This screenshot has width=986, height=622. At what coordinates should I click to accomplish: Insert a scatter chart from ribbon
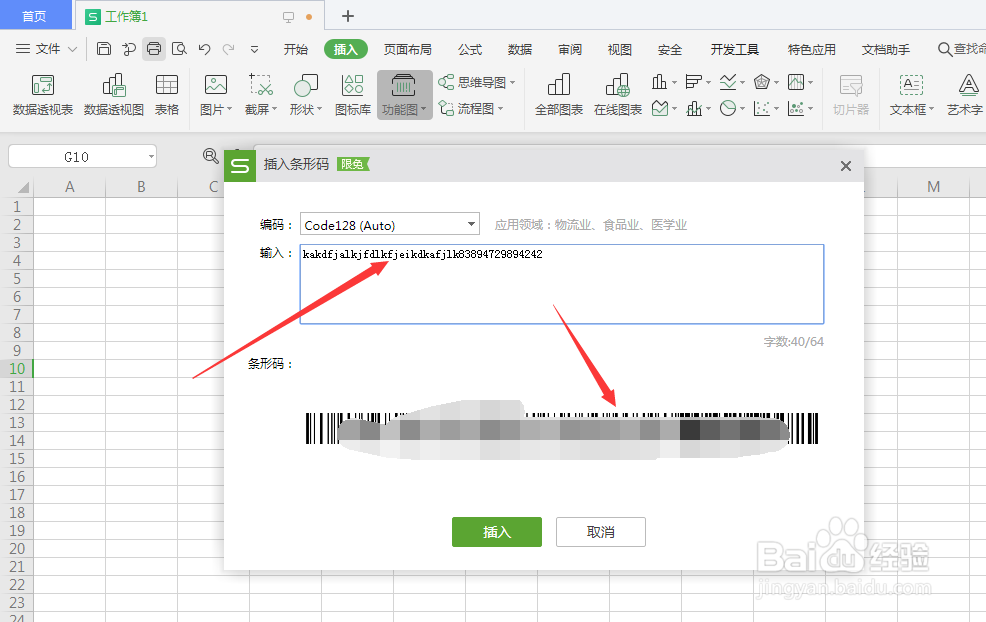tap(766, 109)
